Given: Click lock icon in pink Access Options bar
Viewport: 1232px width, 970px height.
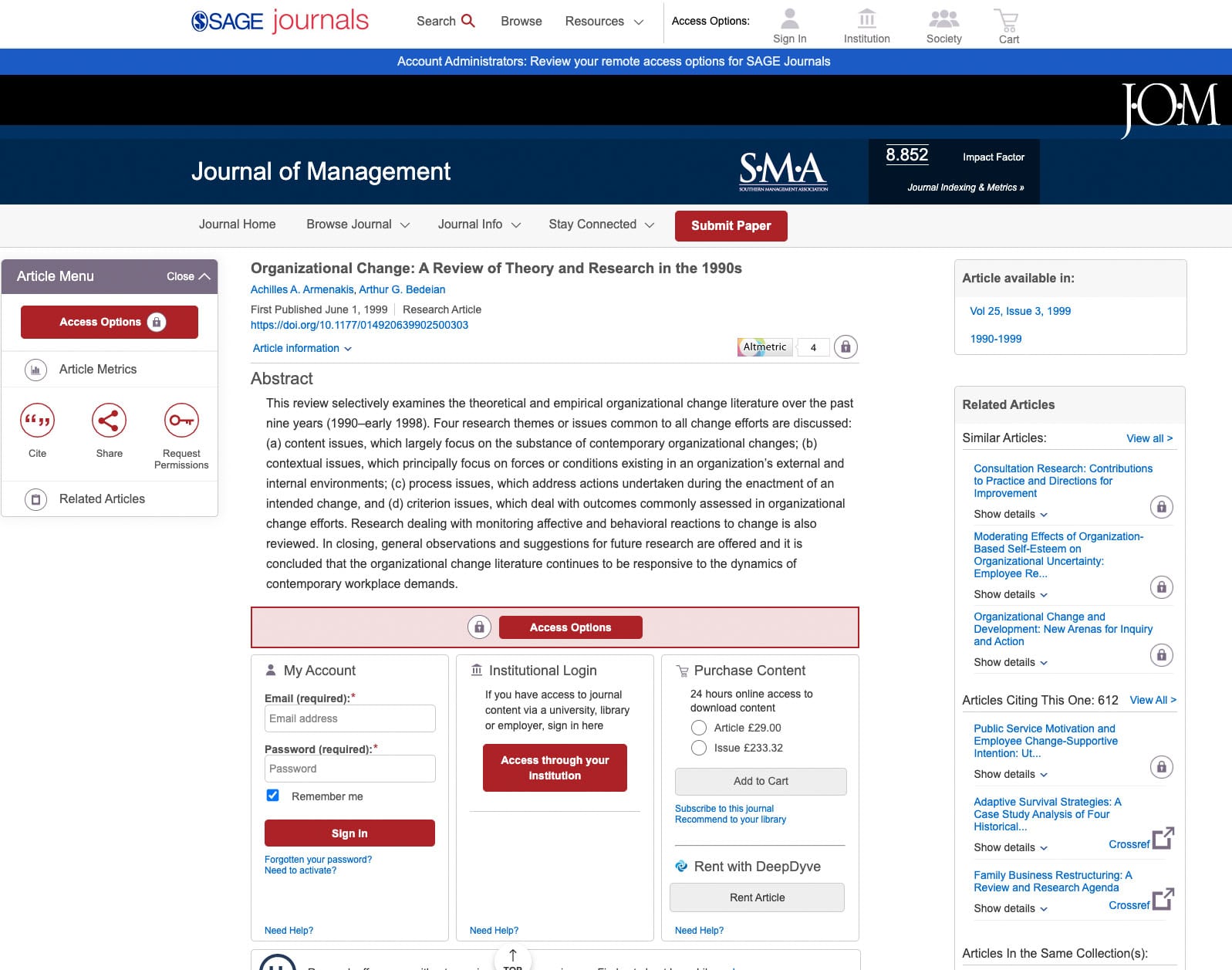Looking at the screenshot, I should click(x=479, y=627).
